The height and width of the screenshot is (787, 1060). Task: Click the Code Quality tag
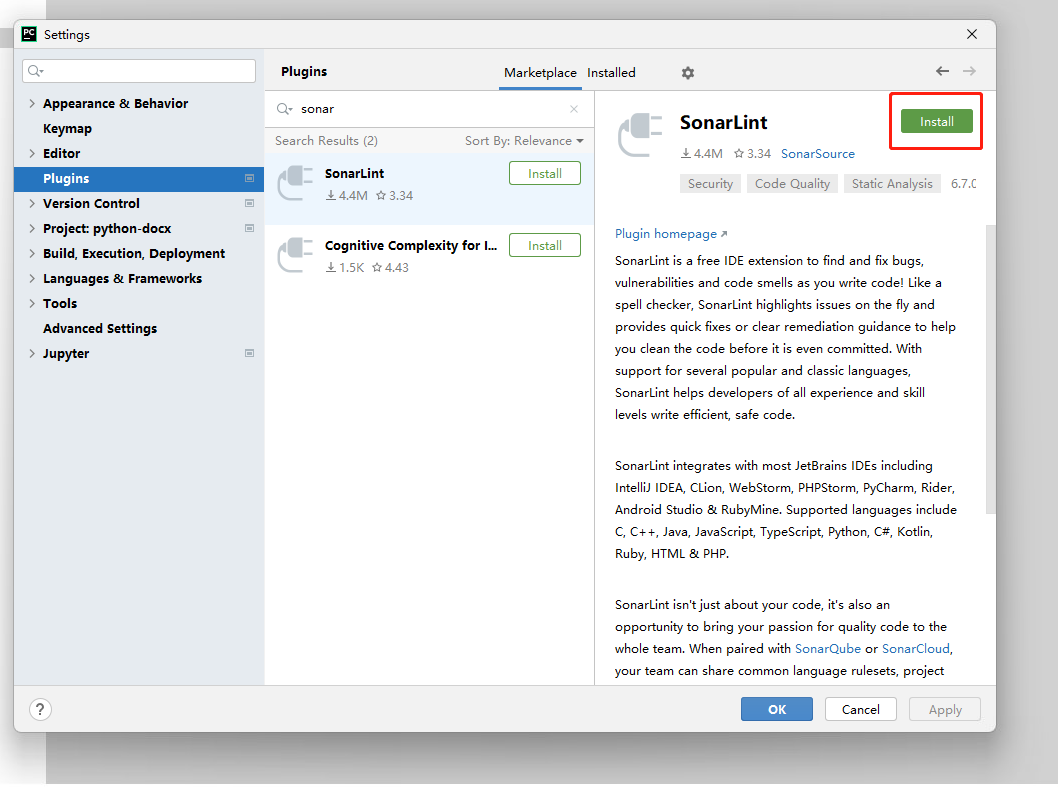792,184
